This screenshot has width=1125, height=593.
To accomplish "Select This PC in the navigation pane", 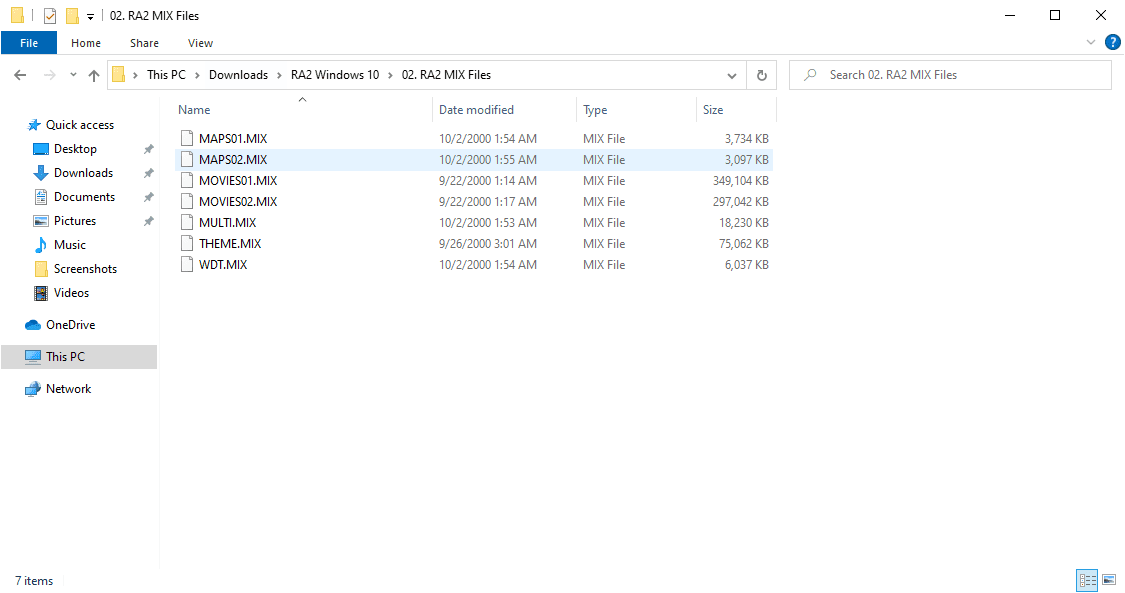I will (79, 357).
